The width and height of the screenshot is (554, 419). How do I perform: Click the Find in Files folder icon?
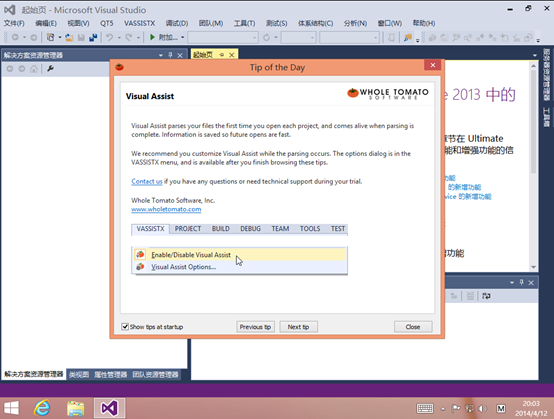408,37
